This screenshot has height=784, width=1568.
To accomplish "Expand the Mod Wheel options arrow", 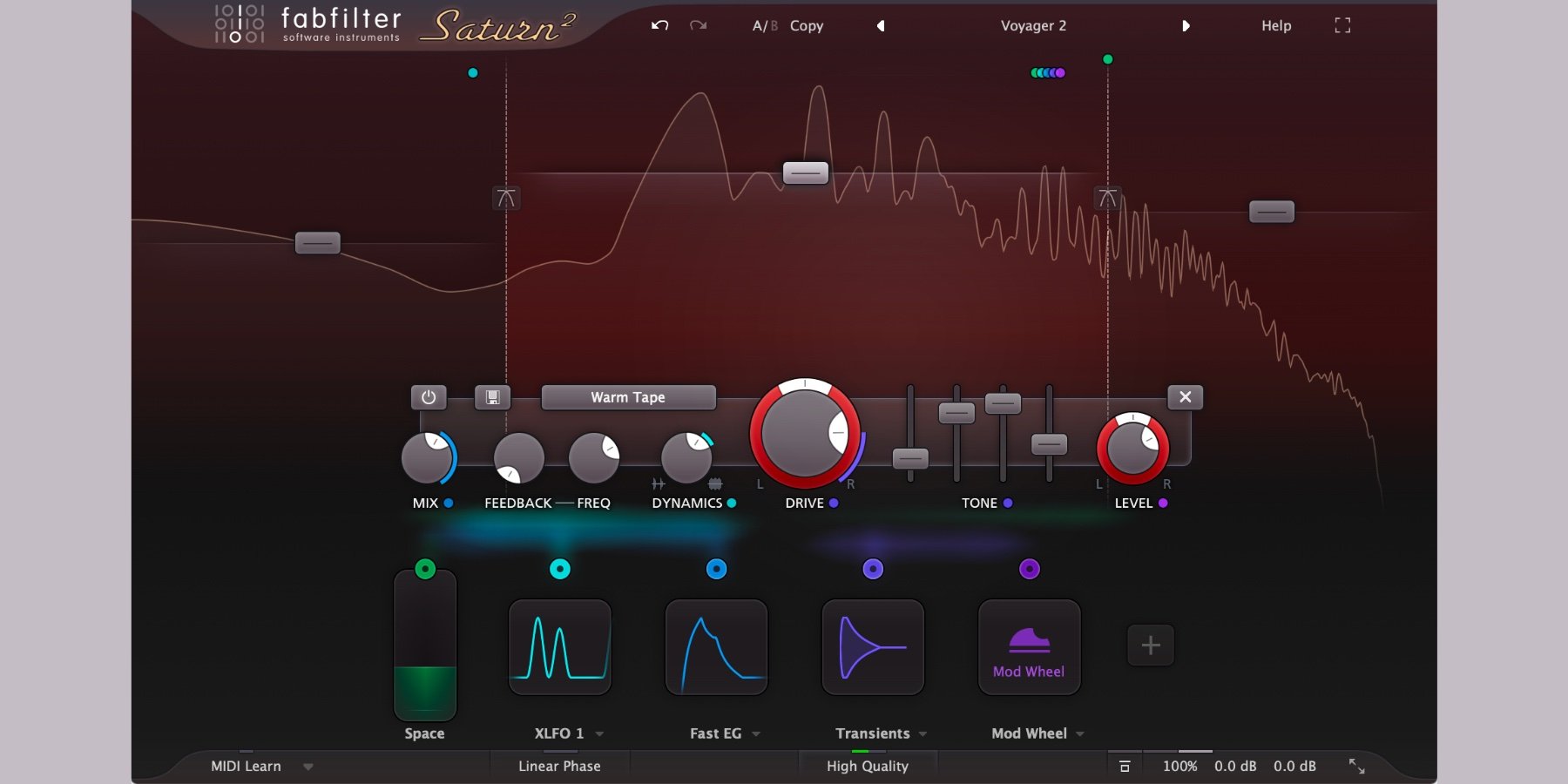I will 1080,734.
